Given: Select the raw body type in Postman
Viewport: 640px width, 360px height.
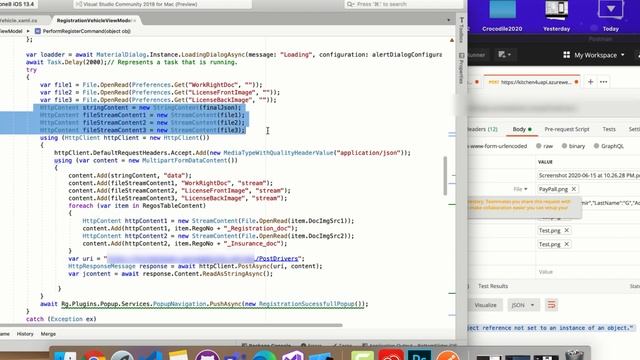Looking at the screenshot, I should pyautogui.click(x=545, y=146).
